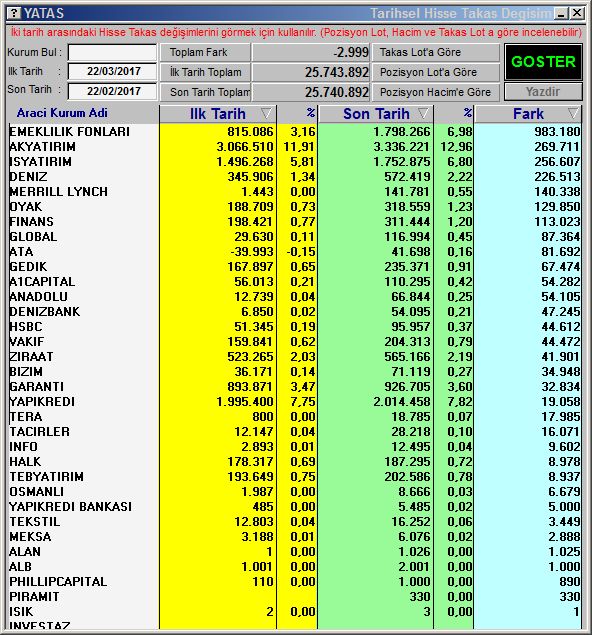
Task: Select the FINANS row name
Action: 32,222
